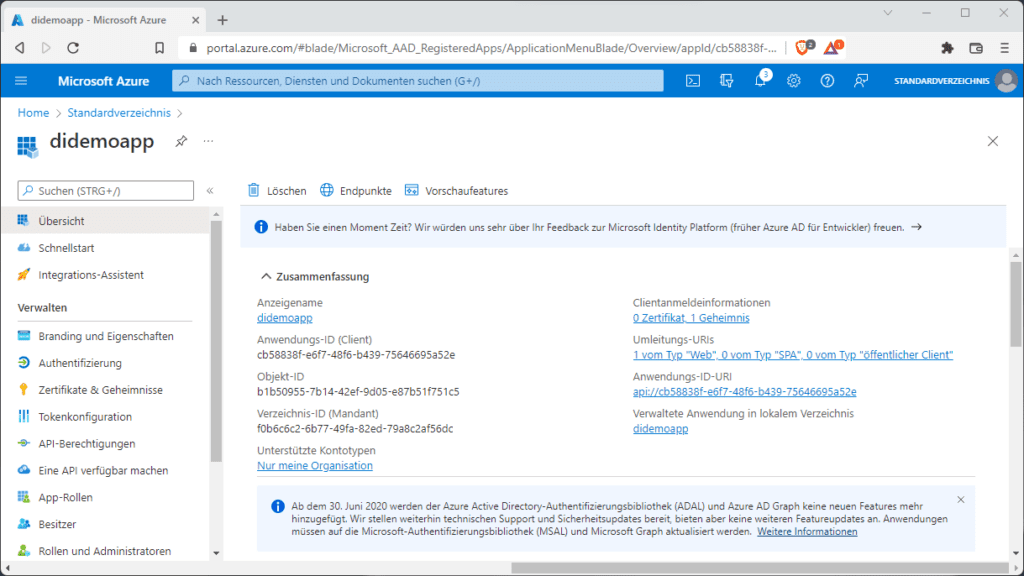Open Rollen und Administratoren

coord(104,551)
